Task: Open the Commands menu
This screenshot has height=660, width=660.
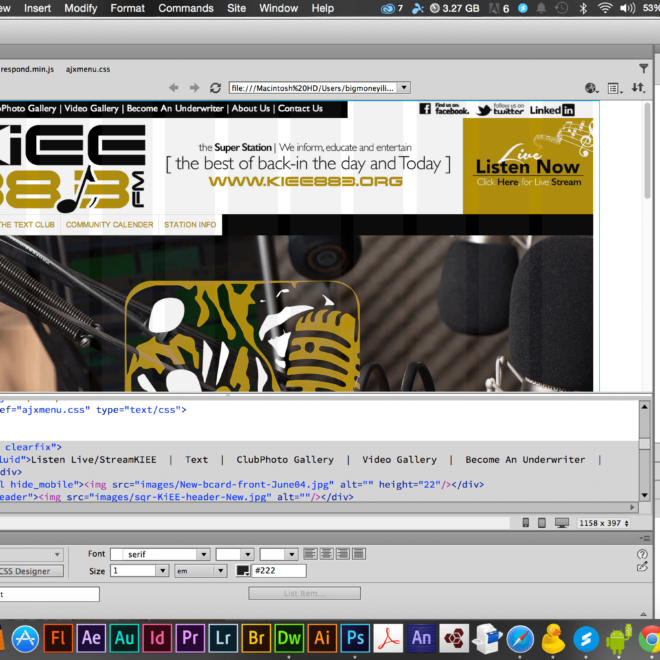Action: (x=185, y=8)
